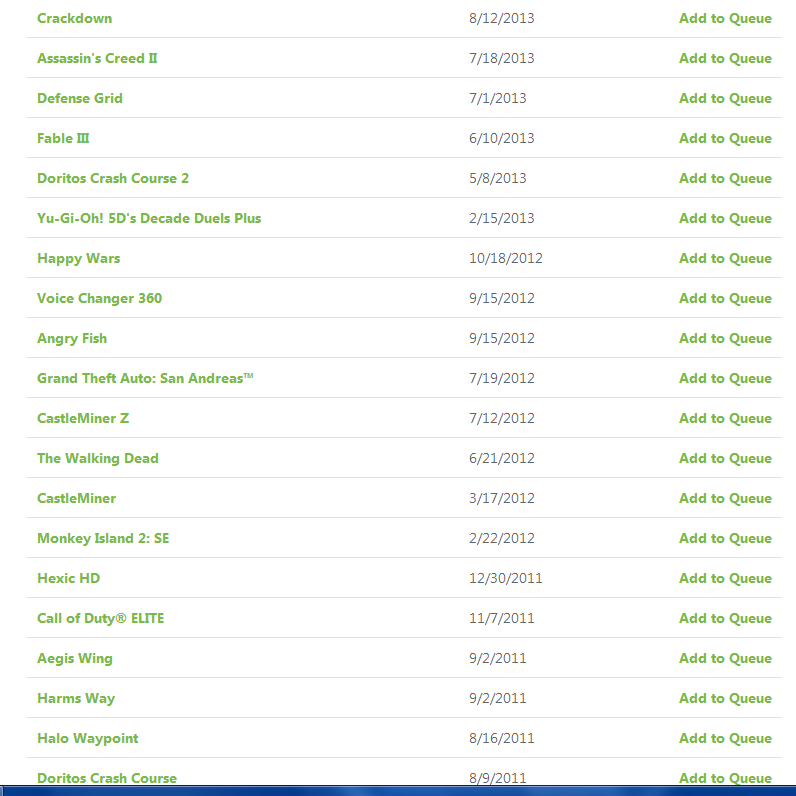Add Crackdown to the queue
The image size is (796, 796).
click(x=725, y=18)
